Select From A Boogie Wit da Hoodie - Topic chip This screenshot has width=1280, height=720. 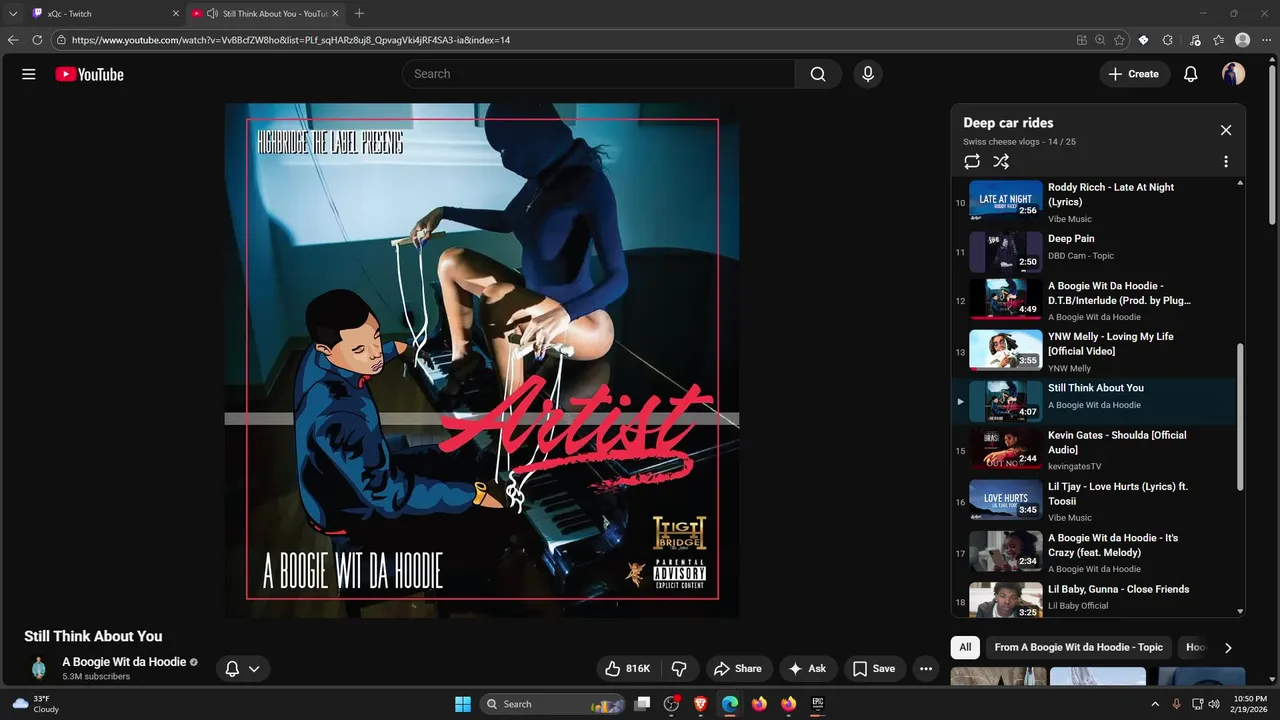[x=1078, y=647]
